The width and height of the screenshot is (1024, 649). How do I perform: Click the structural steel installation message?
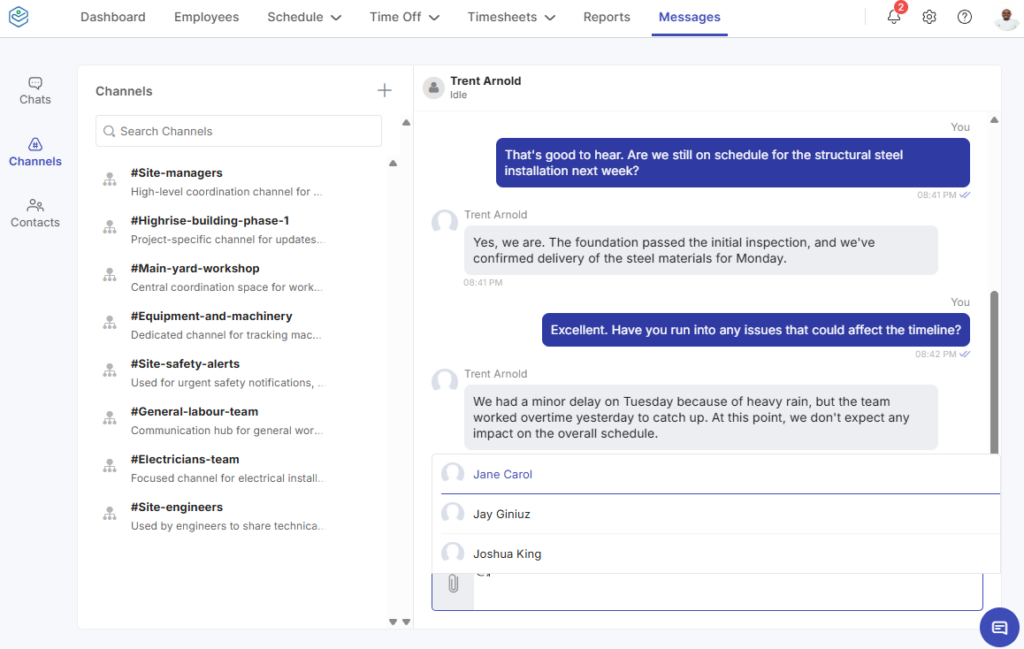(733, 163)
